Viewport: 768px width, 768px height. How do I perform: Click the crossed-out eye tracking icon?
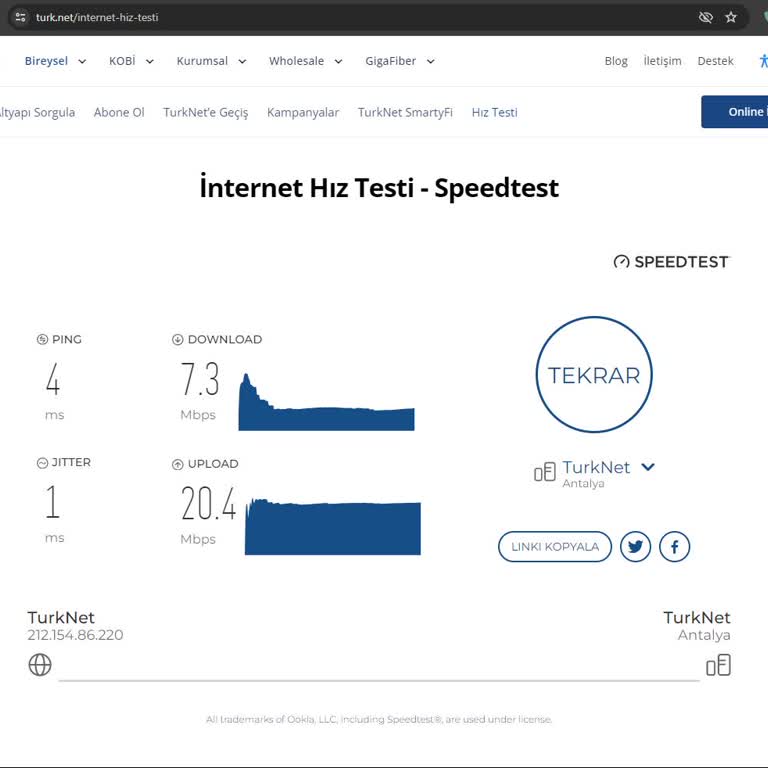[x=705, y=18]
